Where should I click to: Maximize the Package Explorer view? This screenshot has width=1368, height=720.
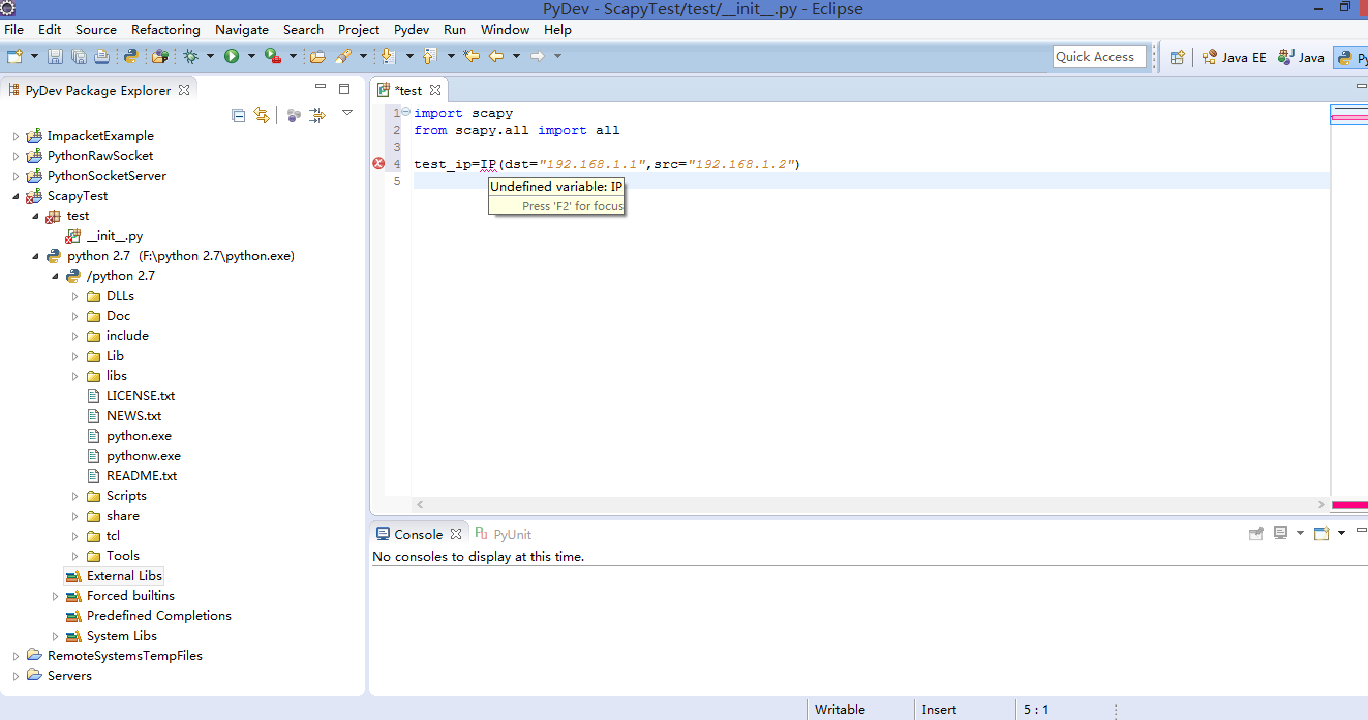pos(344,89)
